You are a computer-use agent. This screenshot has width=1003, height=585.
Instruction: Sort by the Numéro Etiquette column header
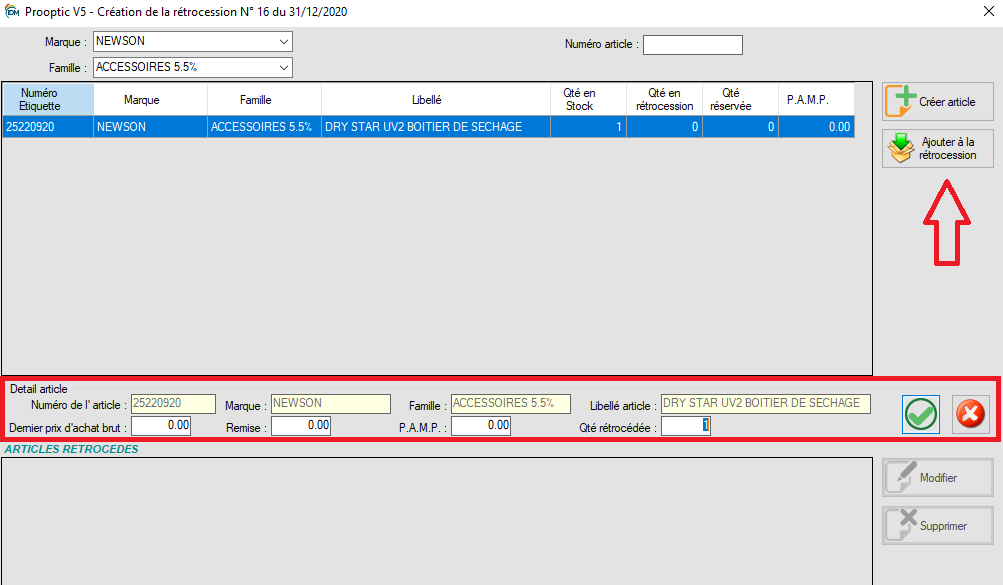pyautogui.click(x=48, y=100)
